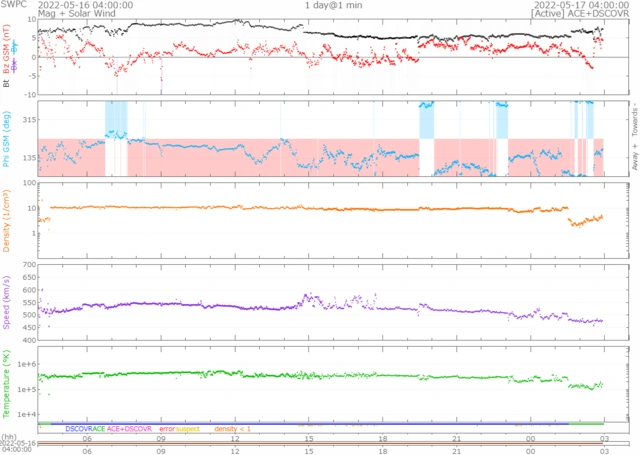Open the '1 day@1 min' time span selector
640x455 pixels.
tap(333, 5)
